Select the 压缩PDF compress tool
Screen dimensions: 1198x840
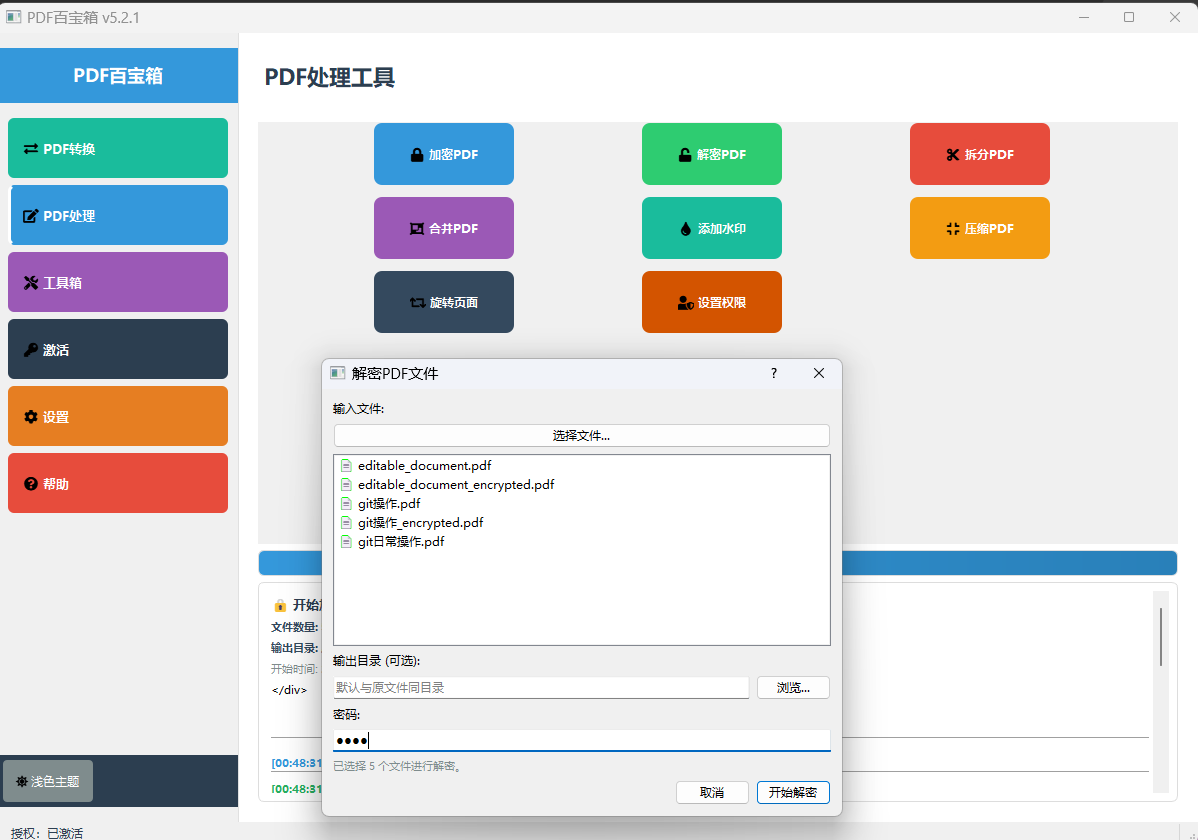pos(979,228)
